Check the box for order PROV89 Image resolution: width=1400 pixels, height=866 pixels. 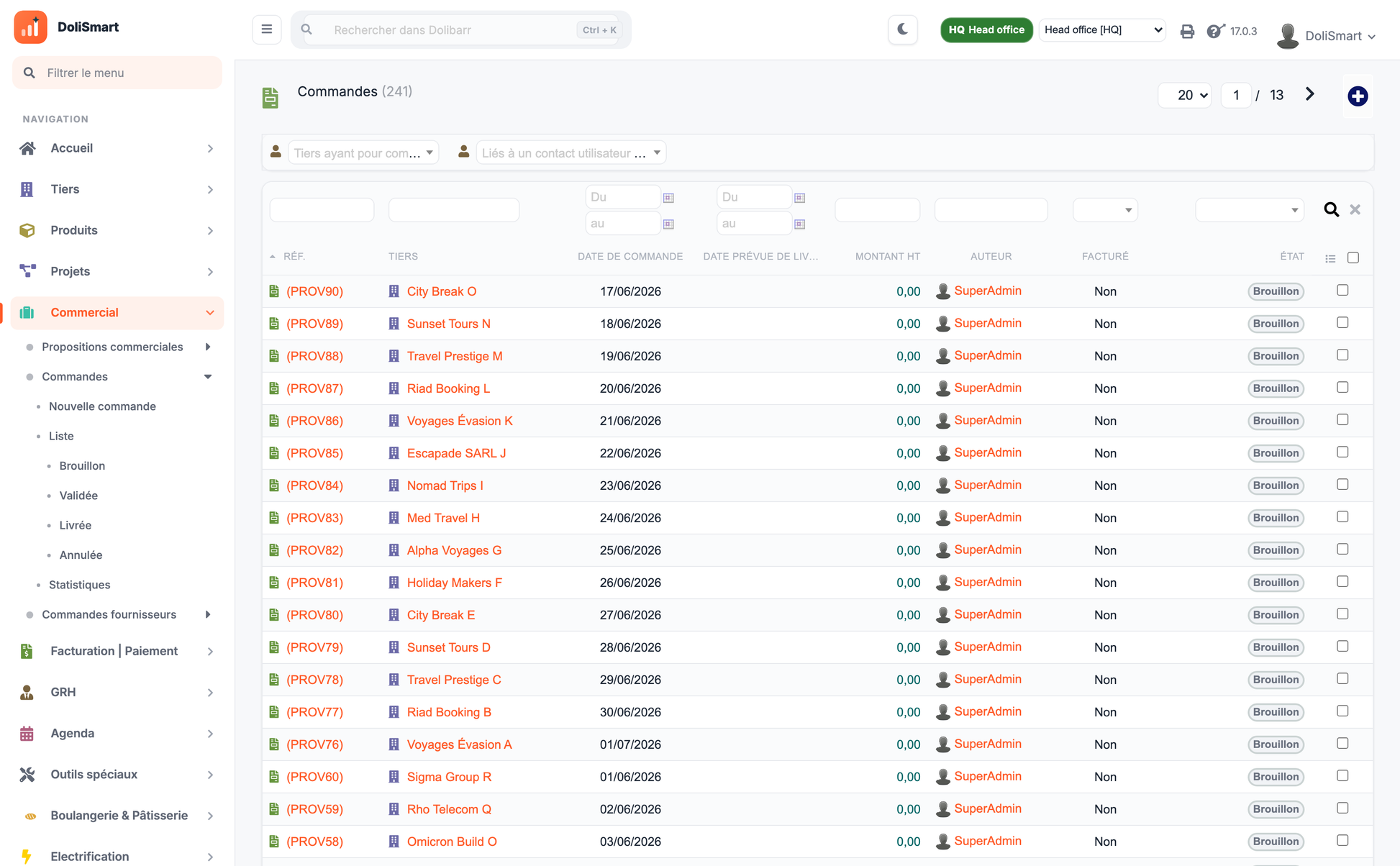point(1342,323)
